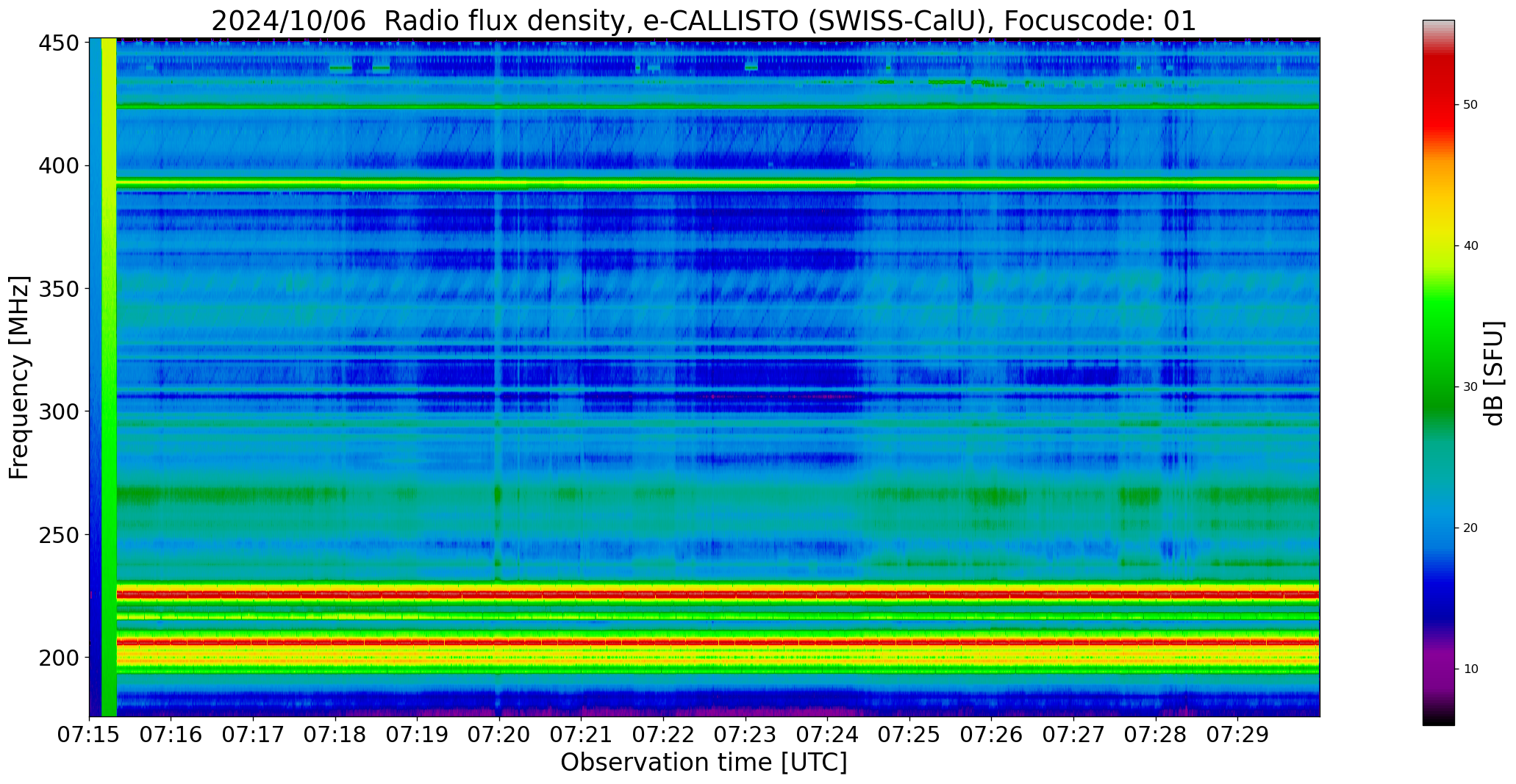Screen dimensions: 1516x784
Task: Click the 450 frequency tick label
Action: pyautogui.click(x=58, y=43)
